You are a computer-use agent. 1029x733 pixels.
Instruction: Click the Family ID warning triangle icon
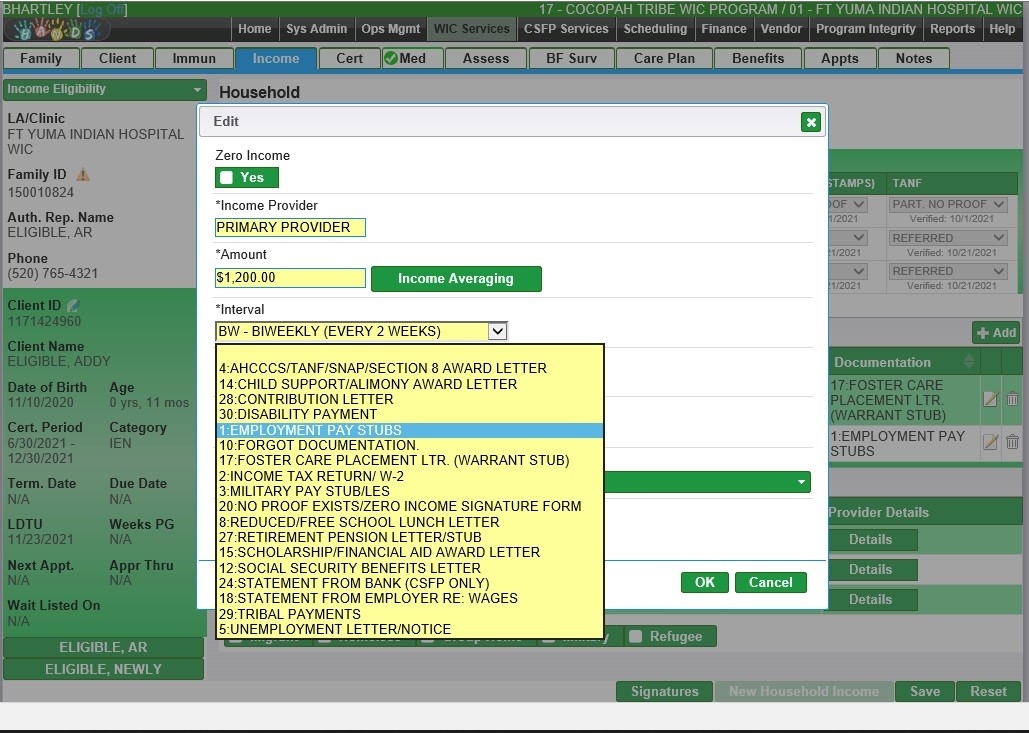[83, 175]
